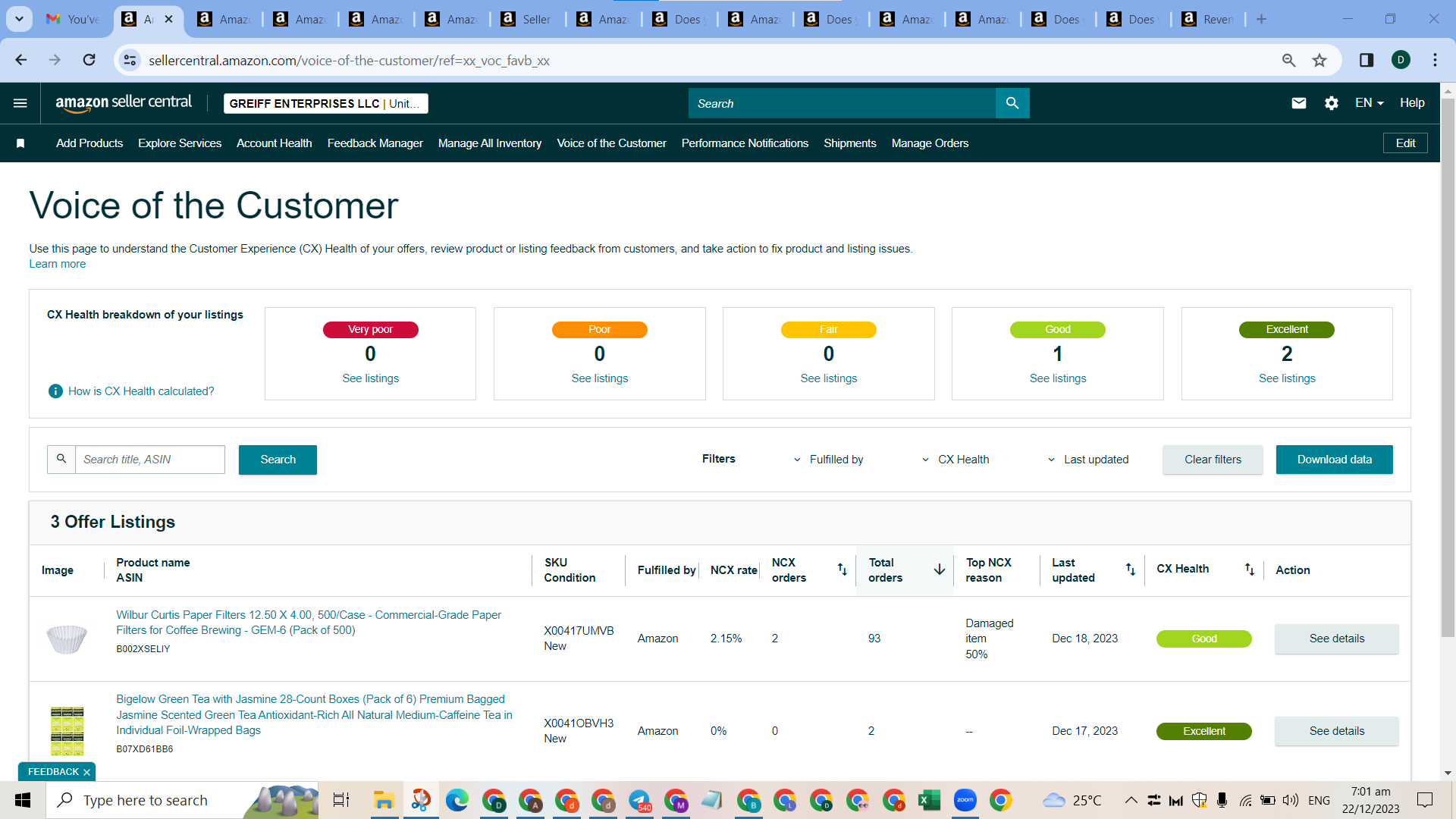Open the Chrome side panel

tap(1367, 60)
